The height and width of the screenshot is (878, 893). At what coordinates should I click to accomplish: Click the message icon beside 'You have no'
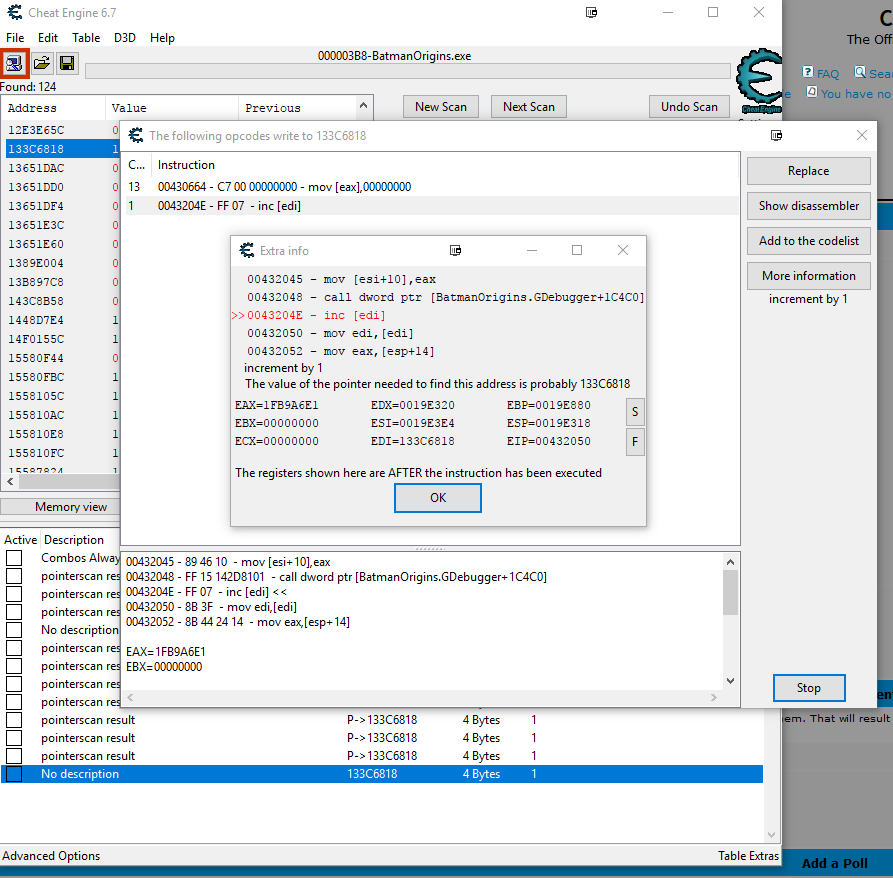[812, 92]
